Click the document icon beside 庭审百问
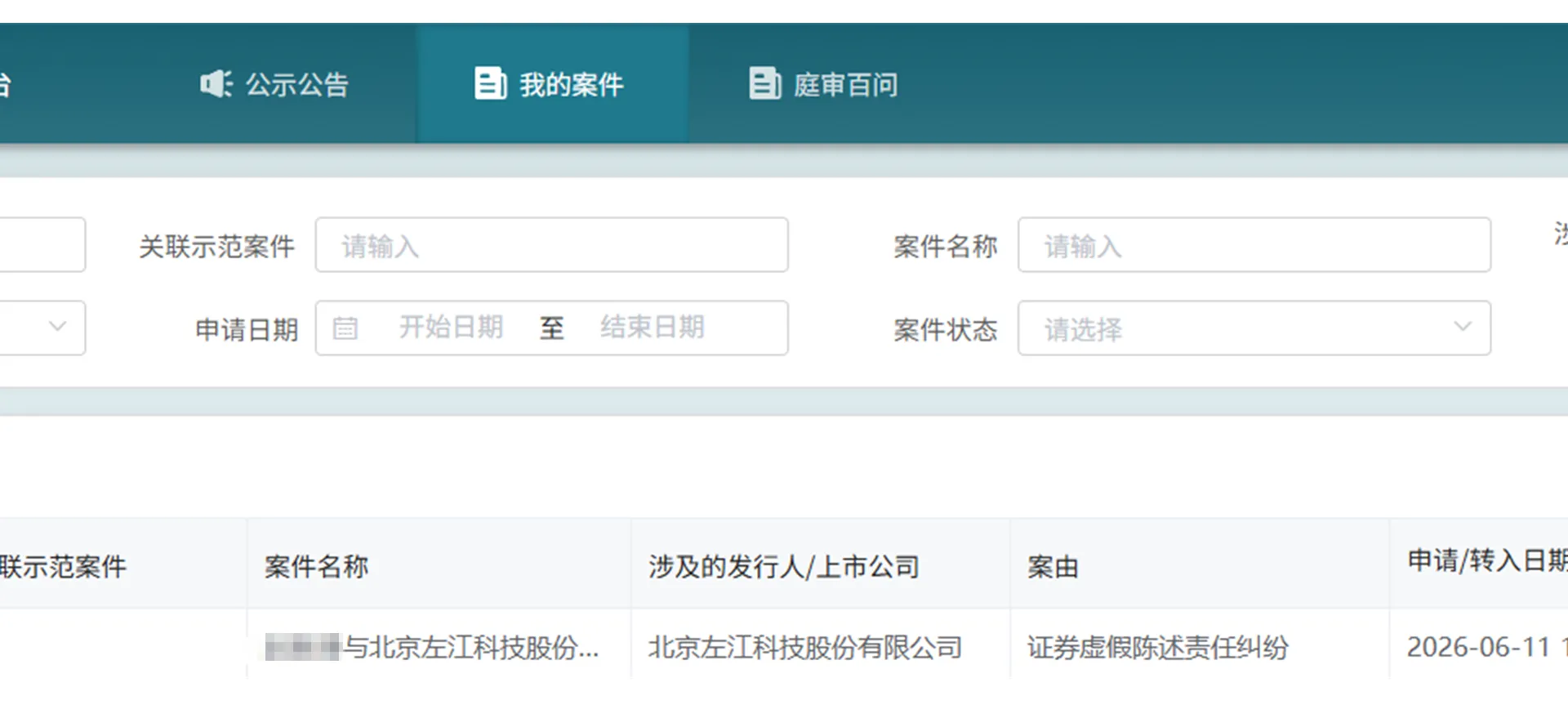The width and height of the screenshot is (1568, 718). [765, 83]
